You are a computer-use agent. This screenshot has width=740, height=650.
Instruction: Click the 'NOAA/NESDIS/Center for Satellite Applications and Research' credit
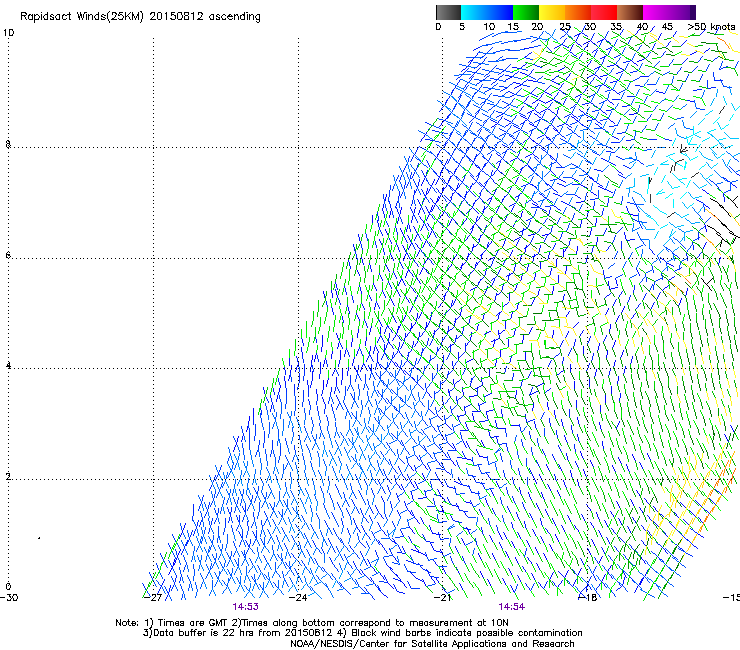pyautogui.click(x=432, y=644)
